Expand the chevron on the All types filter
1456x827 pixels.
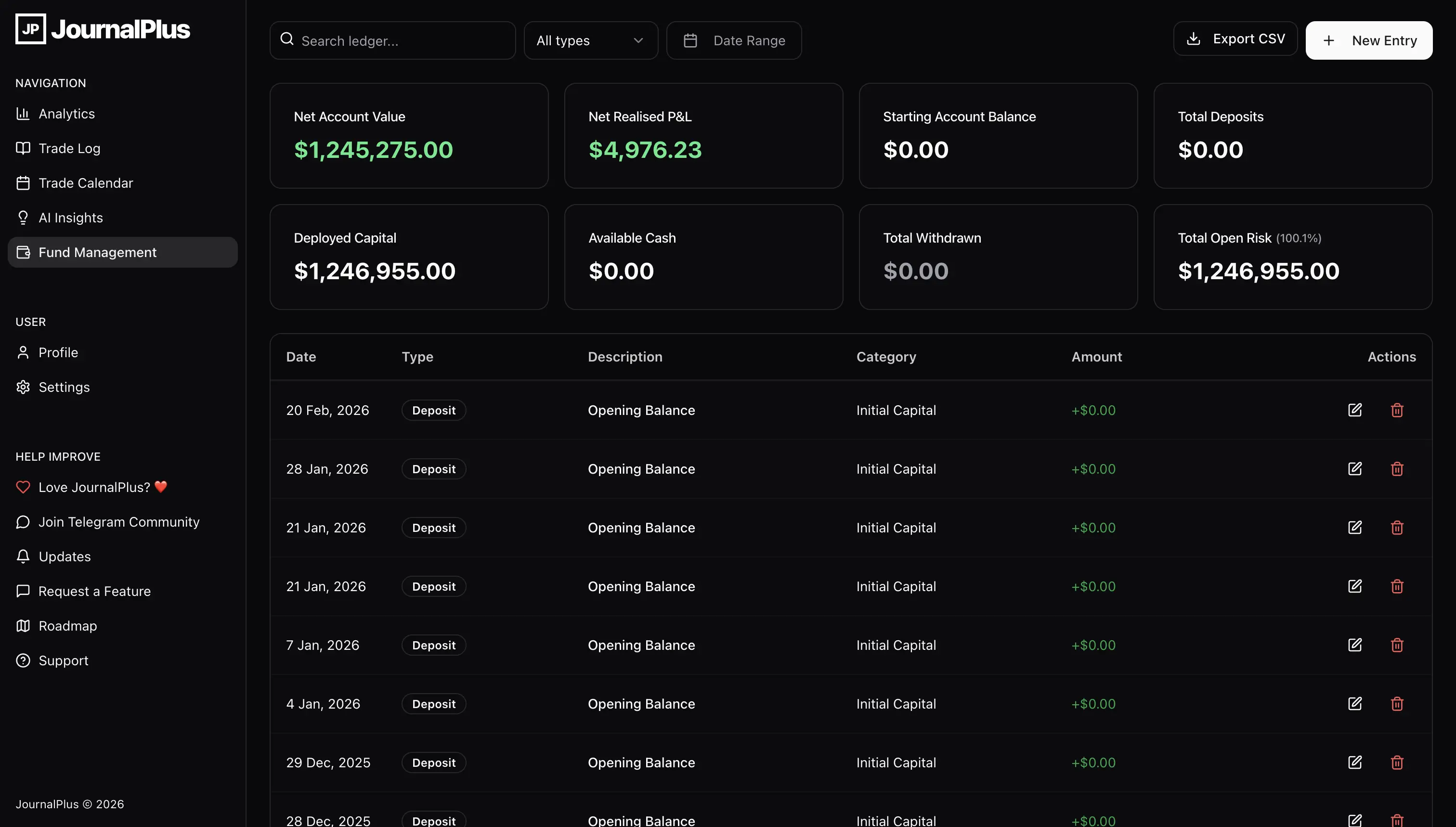pos(638,40)
